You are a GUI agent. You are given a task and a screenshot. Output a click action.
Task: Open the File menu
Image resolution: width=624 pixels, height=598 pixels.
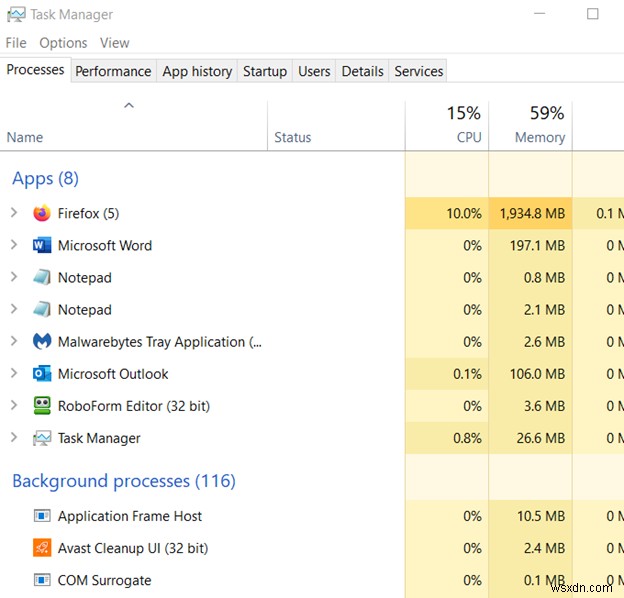(x=16, y=43)
